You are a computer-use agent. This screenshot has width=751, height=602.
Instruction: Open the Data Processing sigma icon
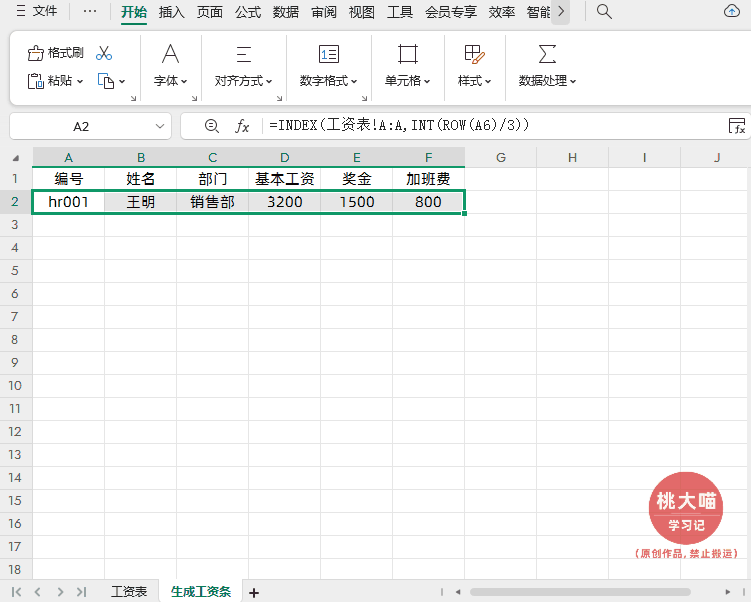tap(547, 54)
